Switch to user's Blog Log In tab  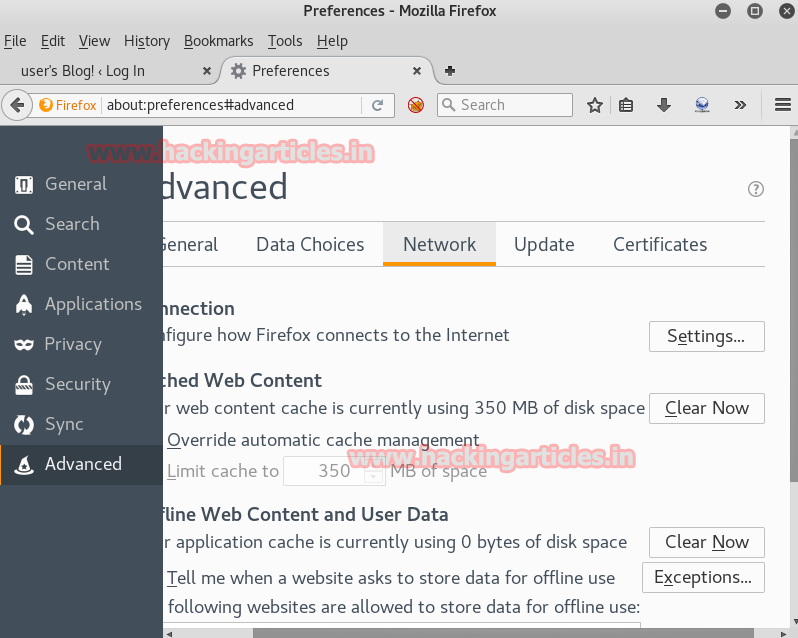click(x=109, y=71)
